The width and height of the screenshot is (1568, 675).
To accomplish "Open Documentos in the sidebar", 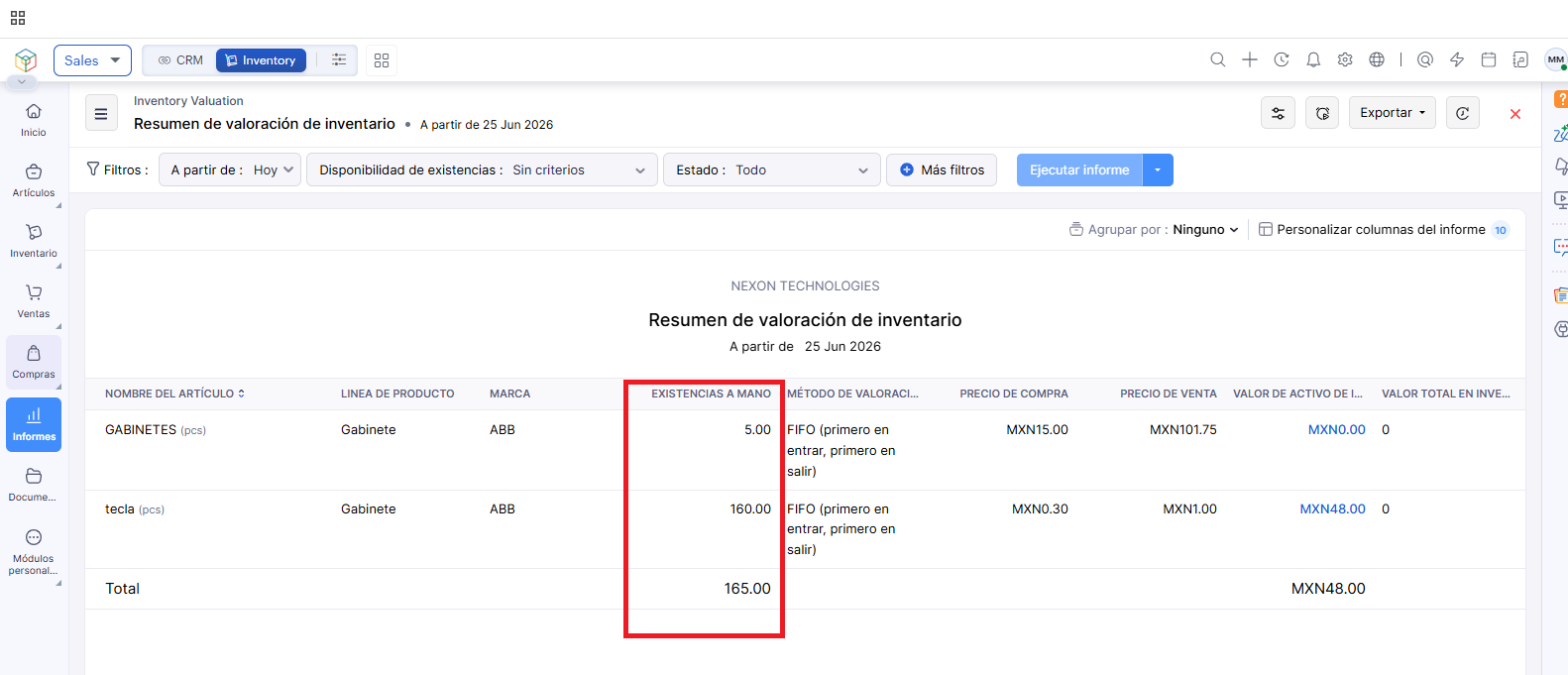I will pos(34,485).
